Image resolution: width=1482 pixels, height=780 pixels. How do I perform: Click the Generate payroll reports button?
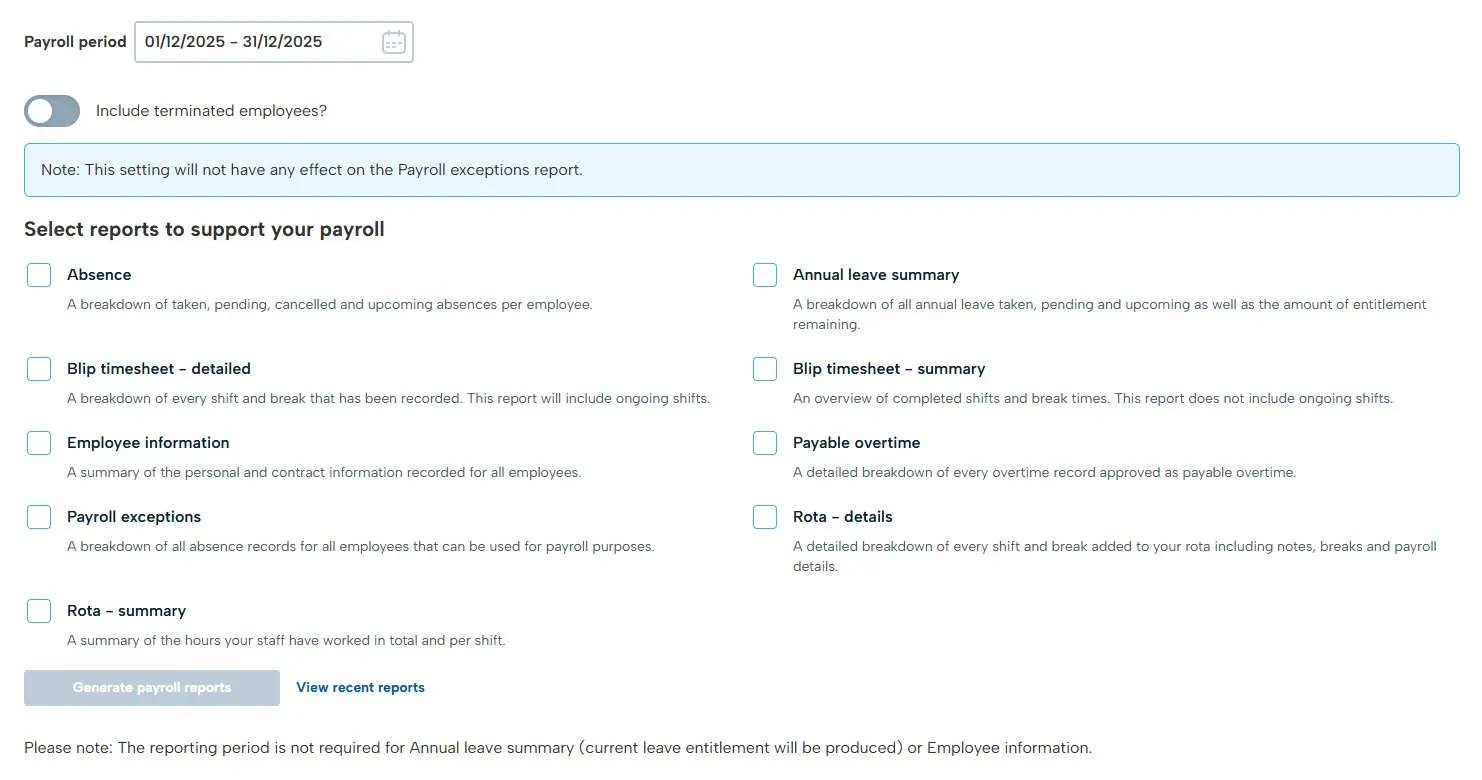[x=152, y=688]
